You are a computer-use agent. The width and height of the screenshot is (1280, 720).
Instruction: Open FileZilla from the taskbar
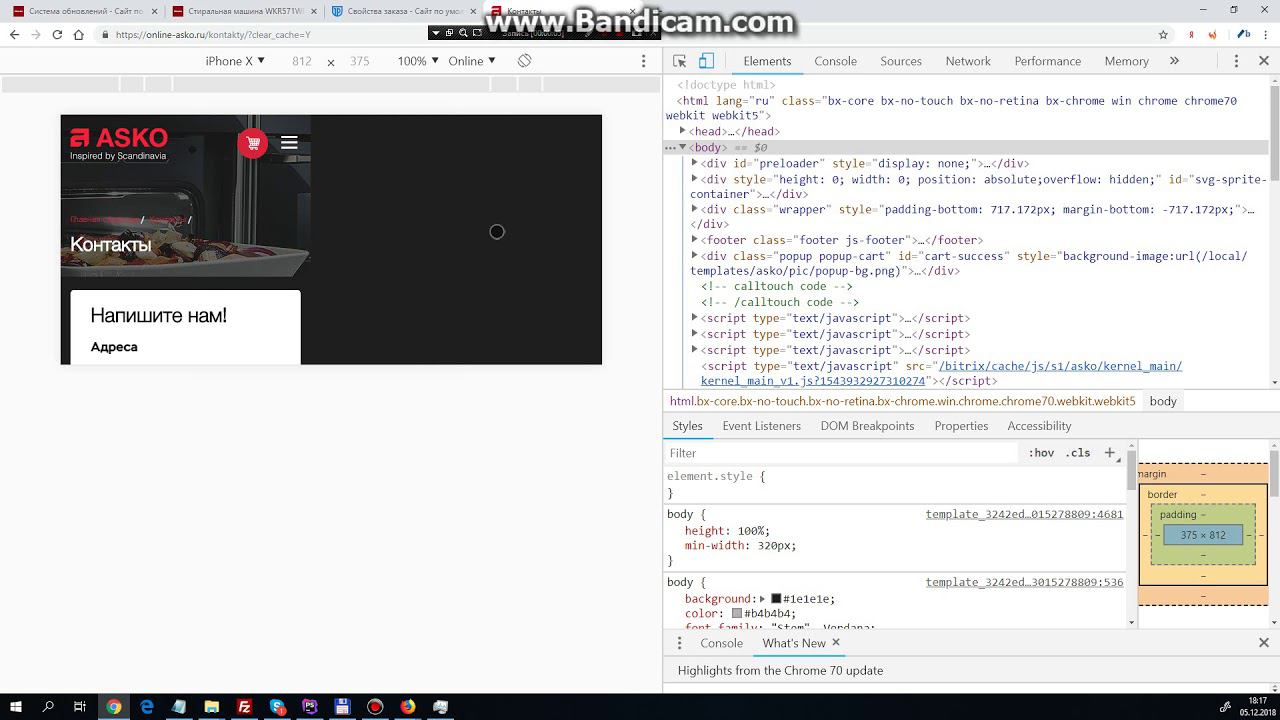click(x=245, y=706)
